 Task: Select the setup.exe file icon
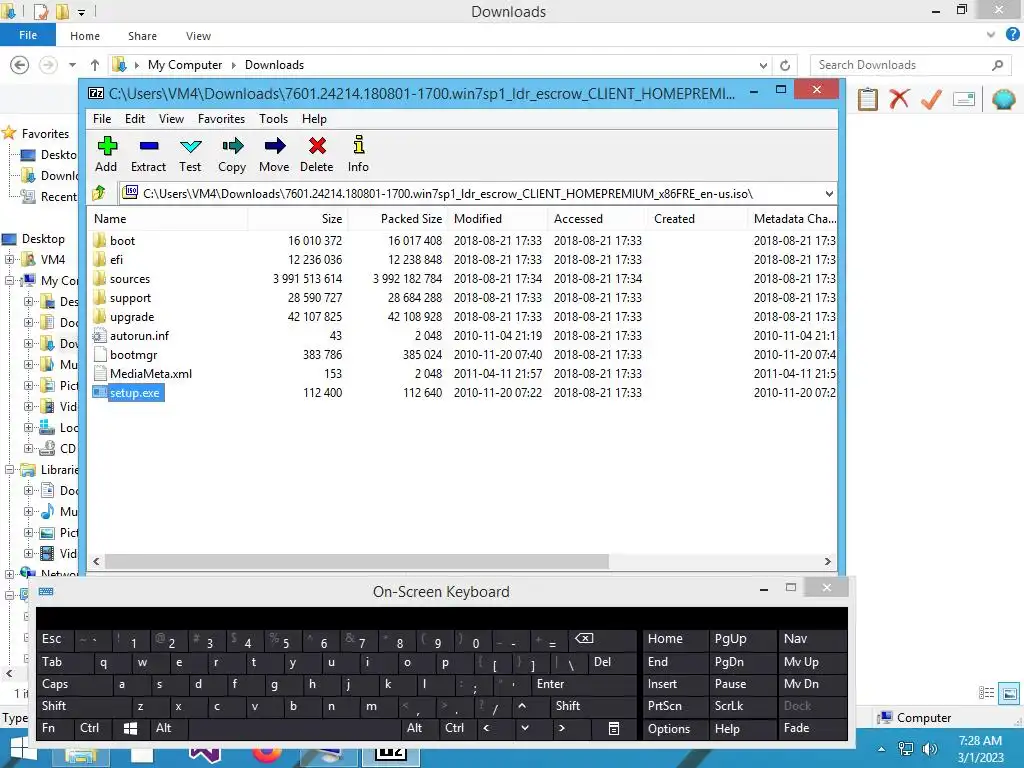pos(99,392)
